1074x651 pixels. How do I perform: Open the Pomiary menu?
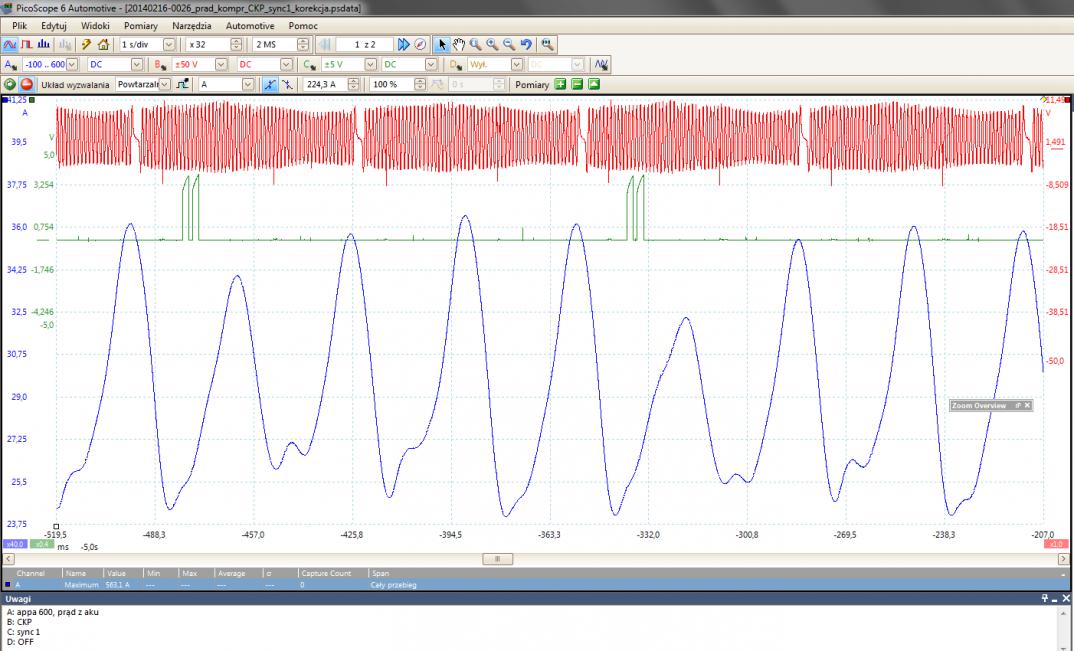(x=140, y=24)
